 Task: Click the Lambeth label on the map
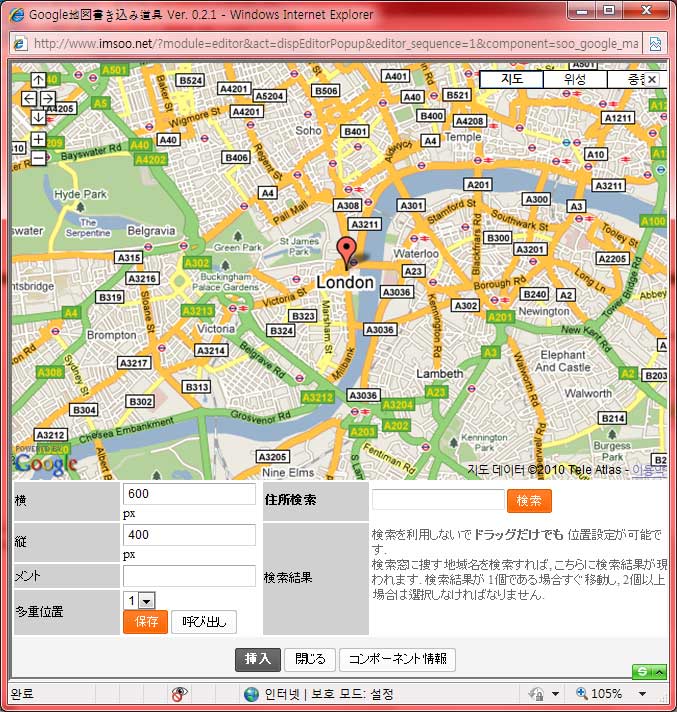(440, 374)
